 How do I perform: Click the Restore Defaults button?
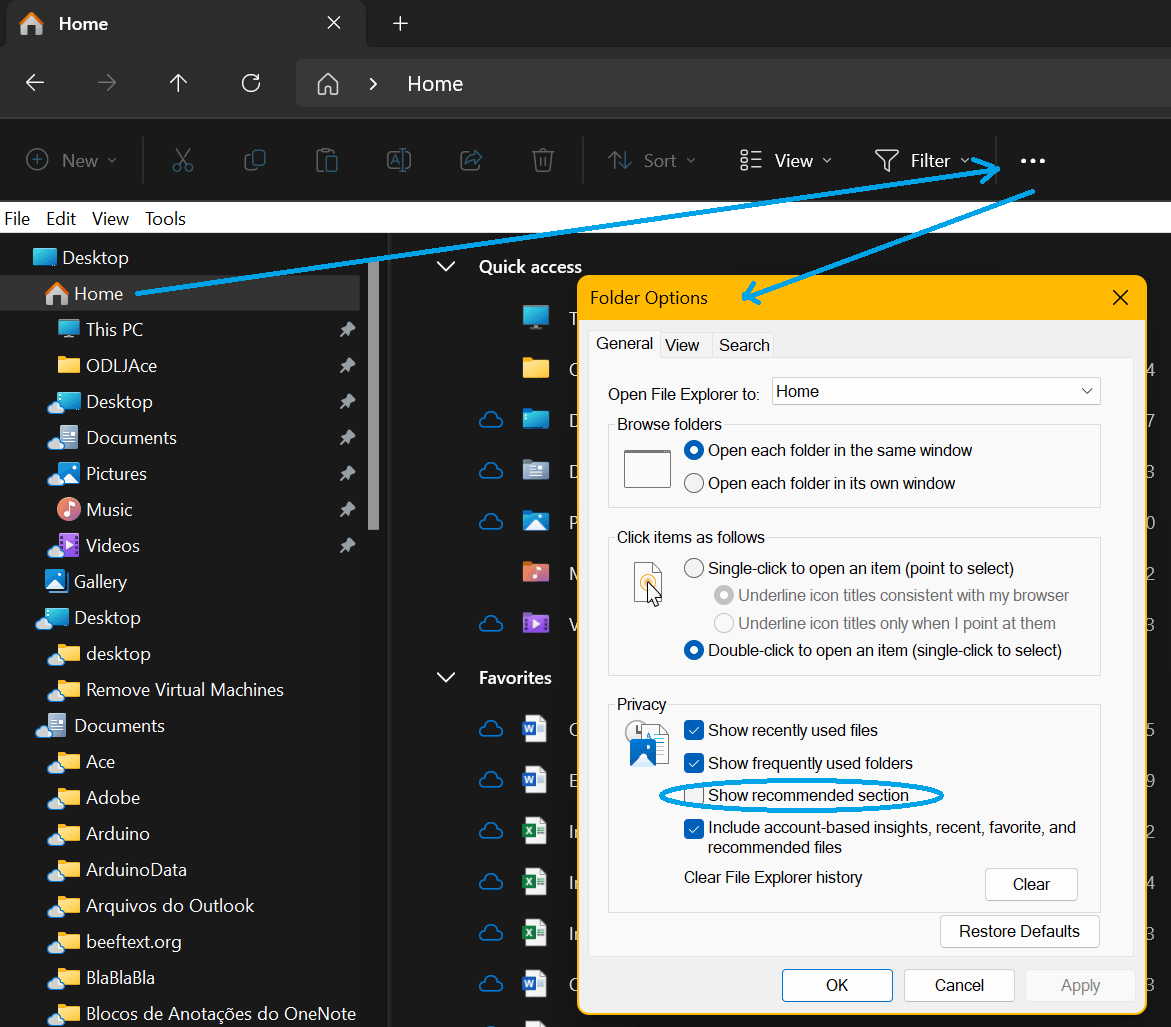[1019, 932]
